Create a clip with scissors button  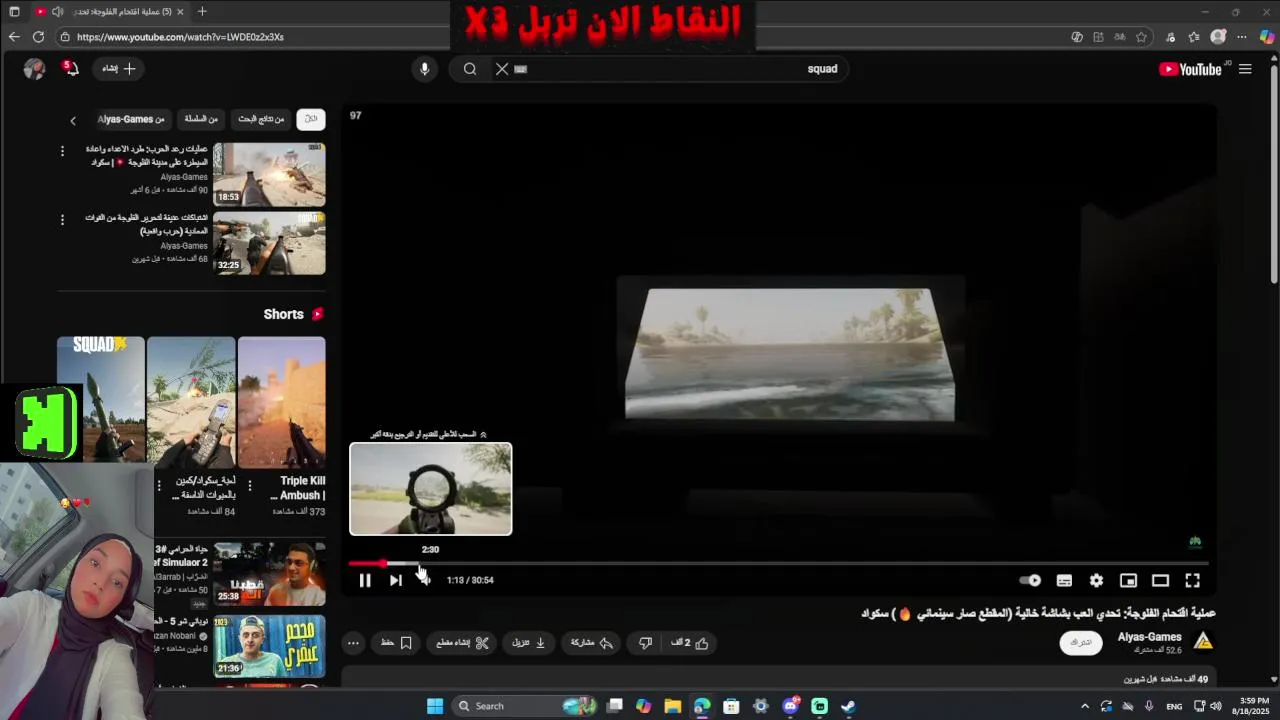click(x=462, y=643)
